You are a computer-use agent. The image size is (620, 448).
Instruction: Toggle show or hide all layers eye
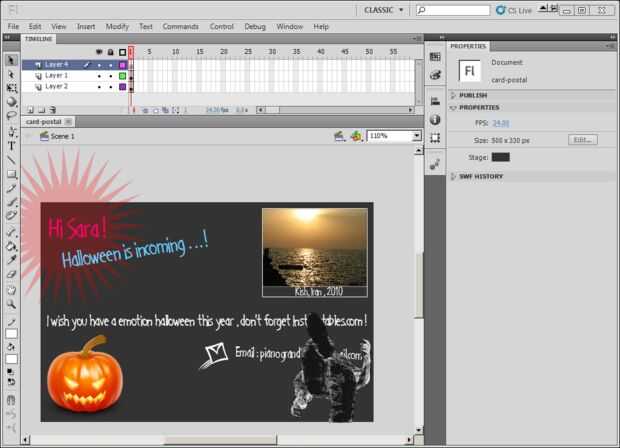[99, 52]
